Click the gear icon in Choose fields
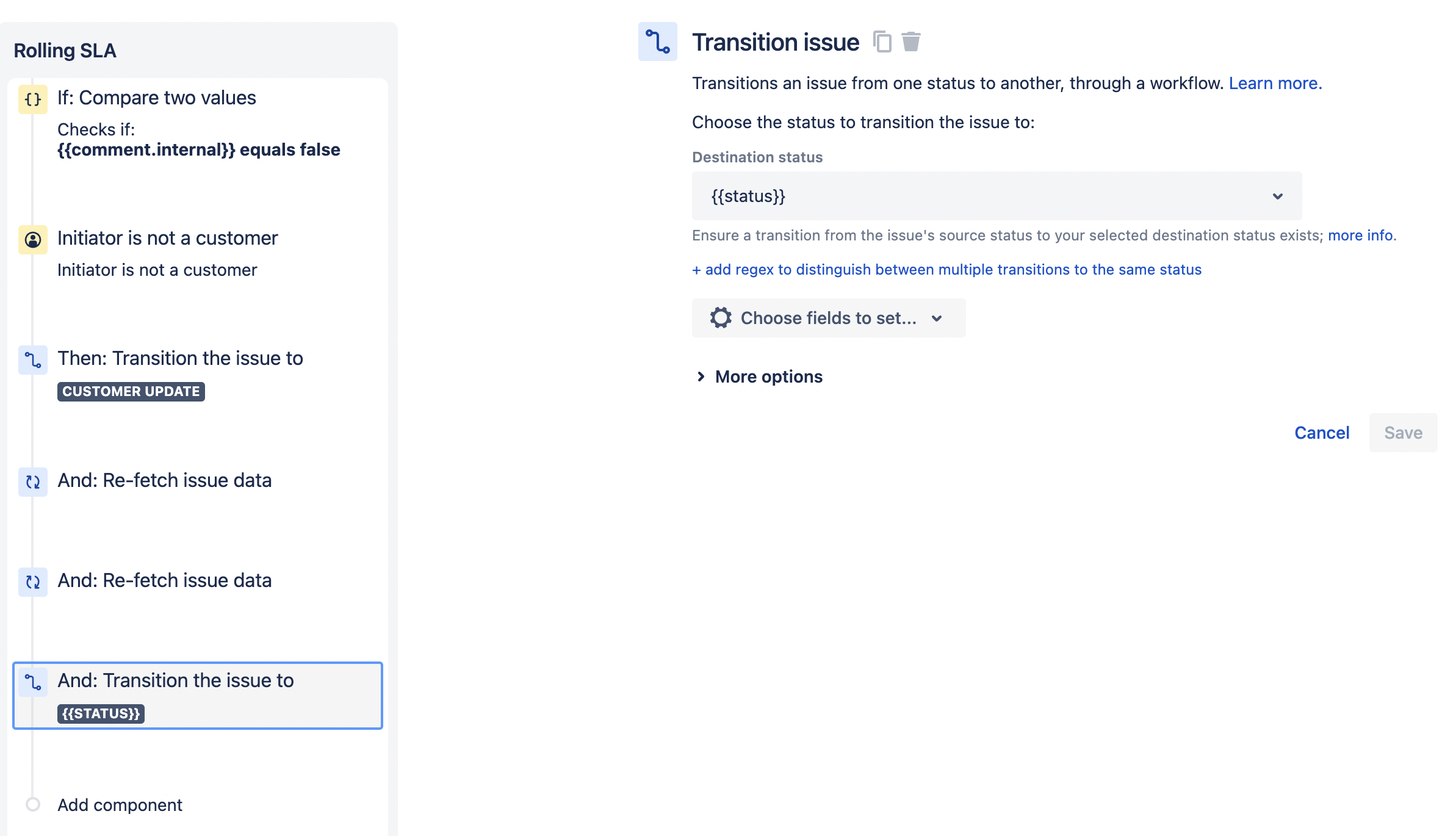This screenshot has width=1456, height=836. 721,318
